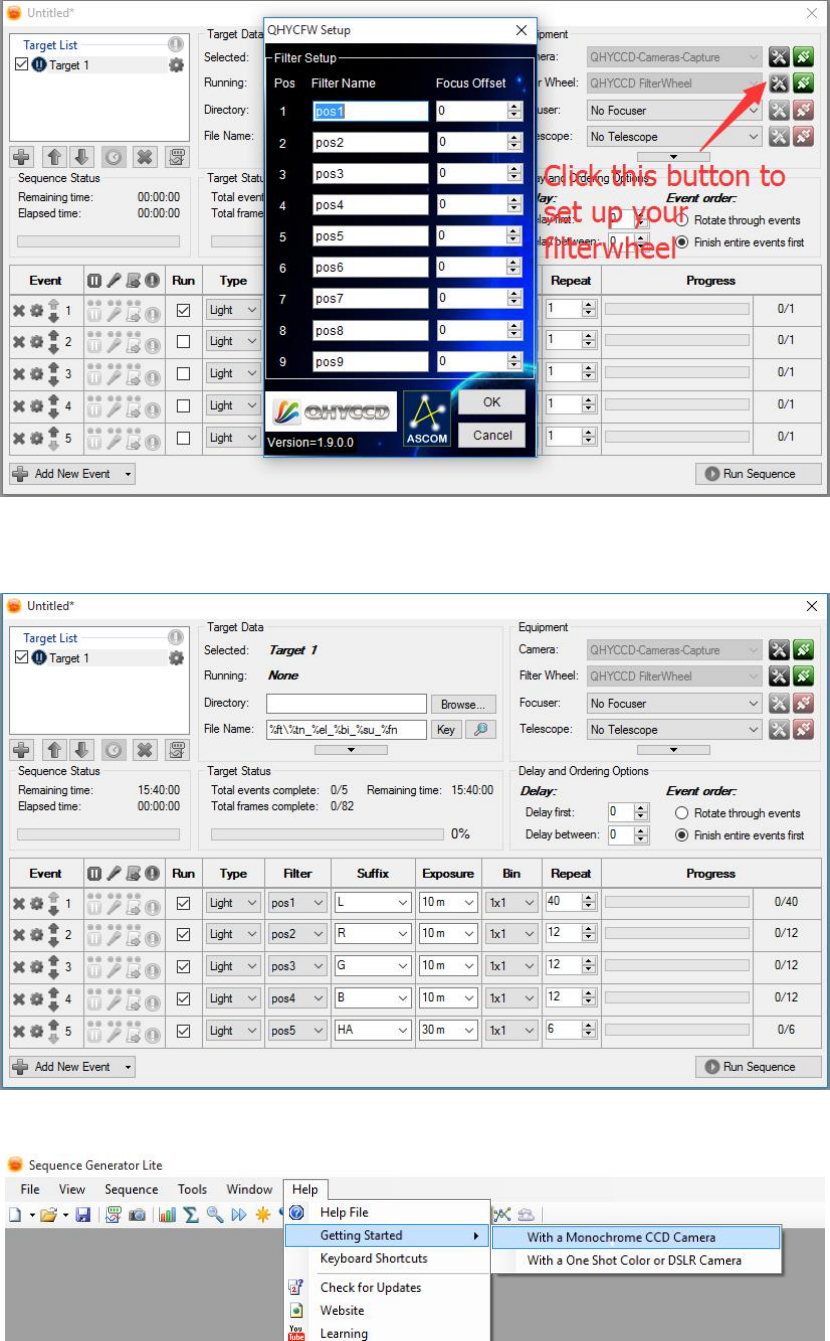This screenshot has height=1341, width=830.
Task: Click Directory input field in lower window
Action: (x=346, y=704)
